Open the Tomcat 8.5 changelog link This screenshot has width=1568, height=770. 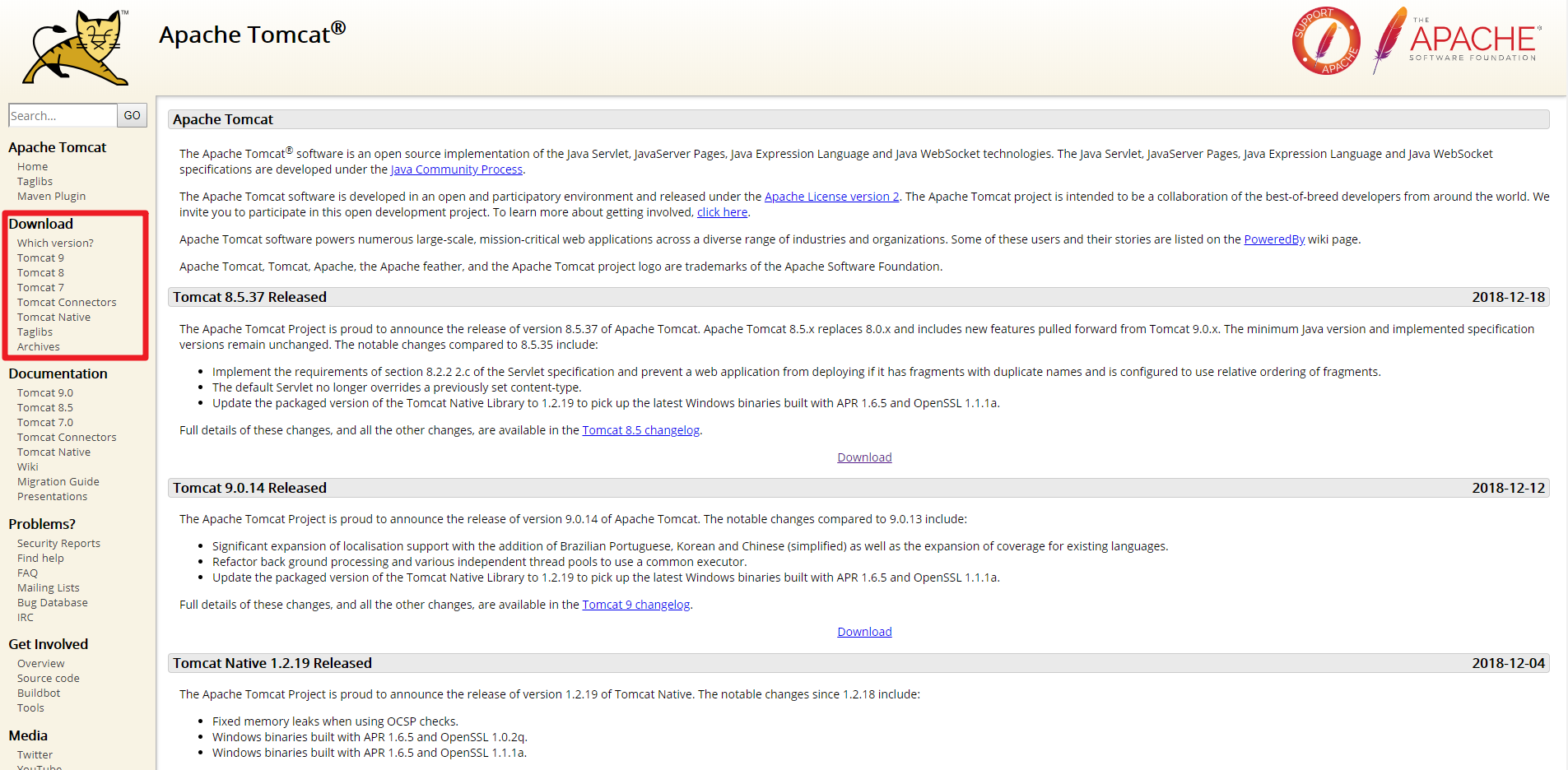point(641,430)
